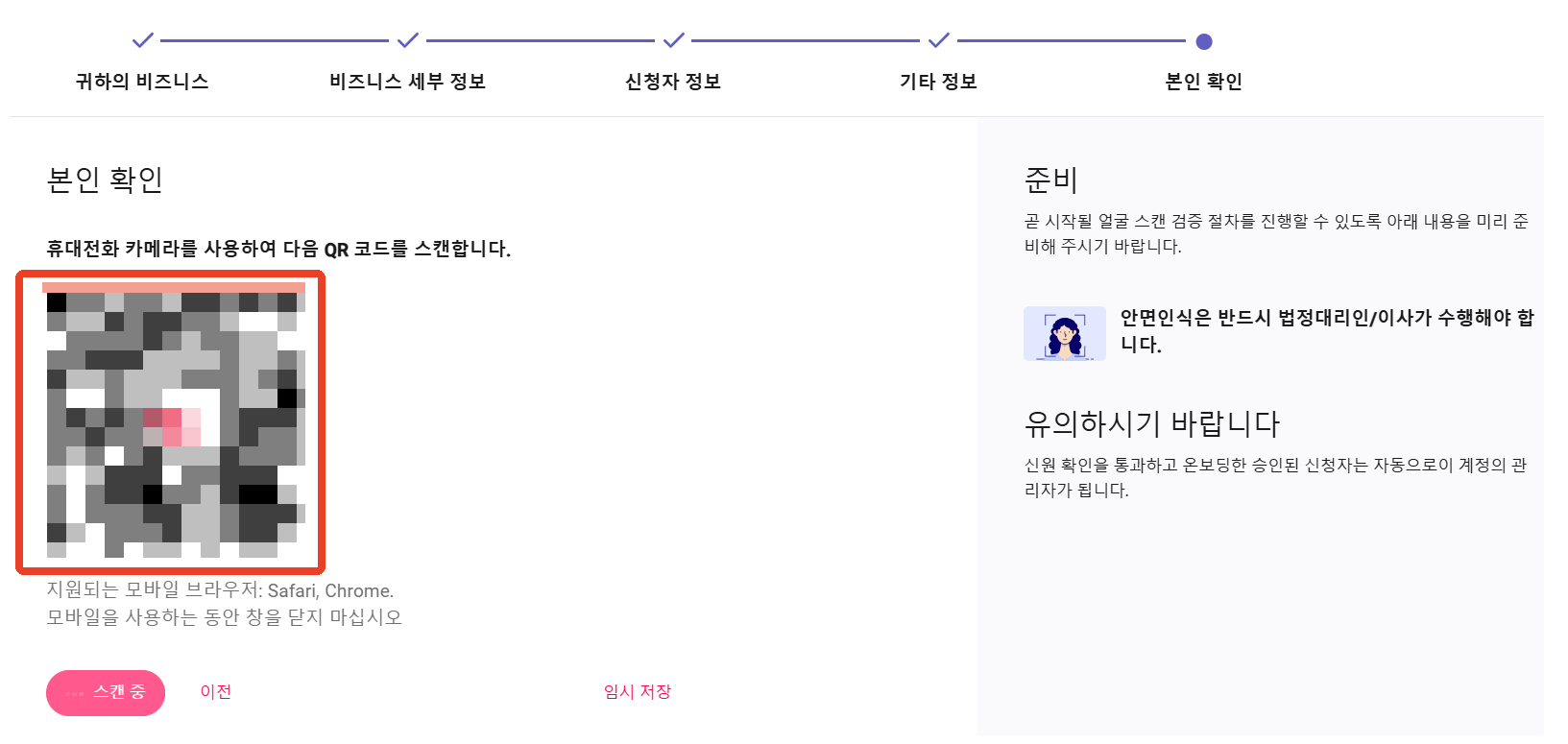Click the progress line between first two steps
The image size is (1568, 744).
click(x=275, y=41)
